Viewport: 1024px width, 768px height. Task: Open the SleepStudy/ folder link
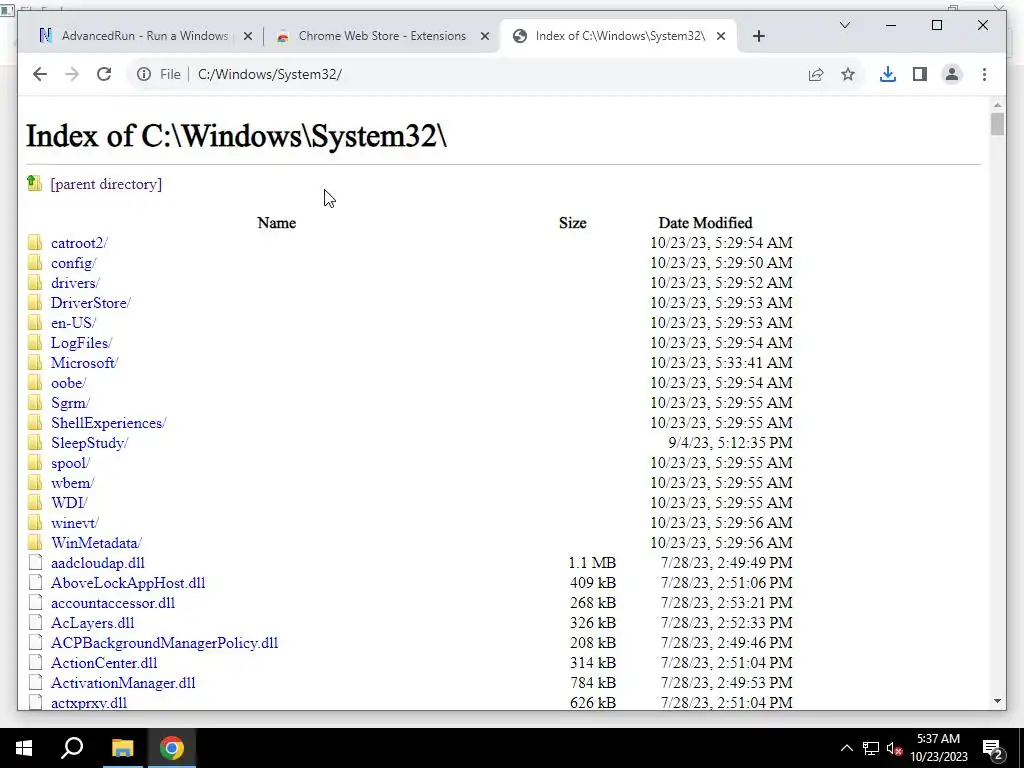tap(89, 443)
